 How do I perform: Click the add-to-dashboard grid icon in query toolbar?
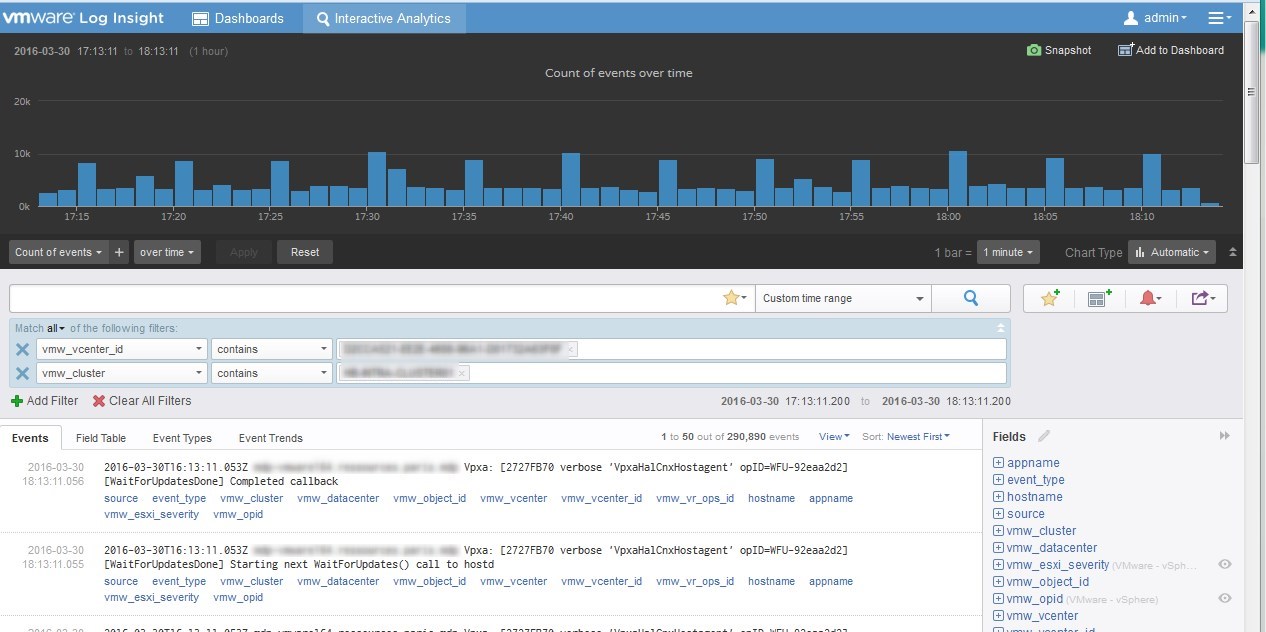(x=1100, y=298)
